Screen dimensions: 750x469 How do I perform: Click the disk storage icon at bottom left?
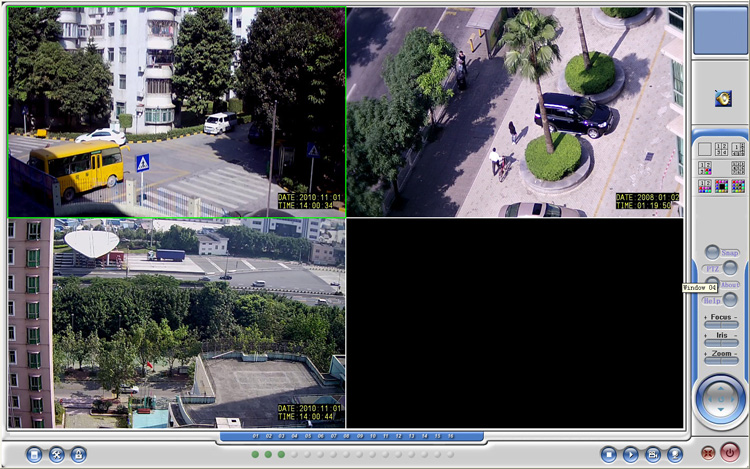34,454
